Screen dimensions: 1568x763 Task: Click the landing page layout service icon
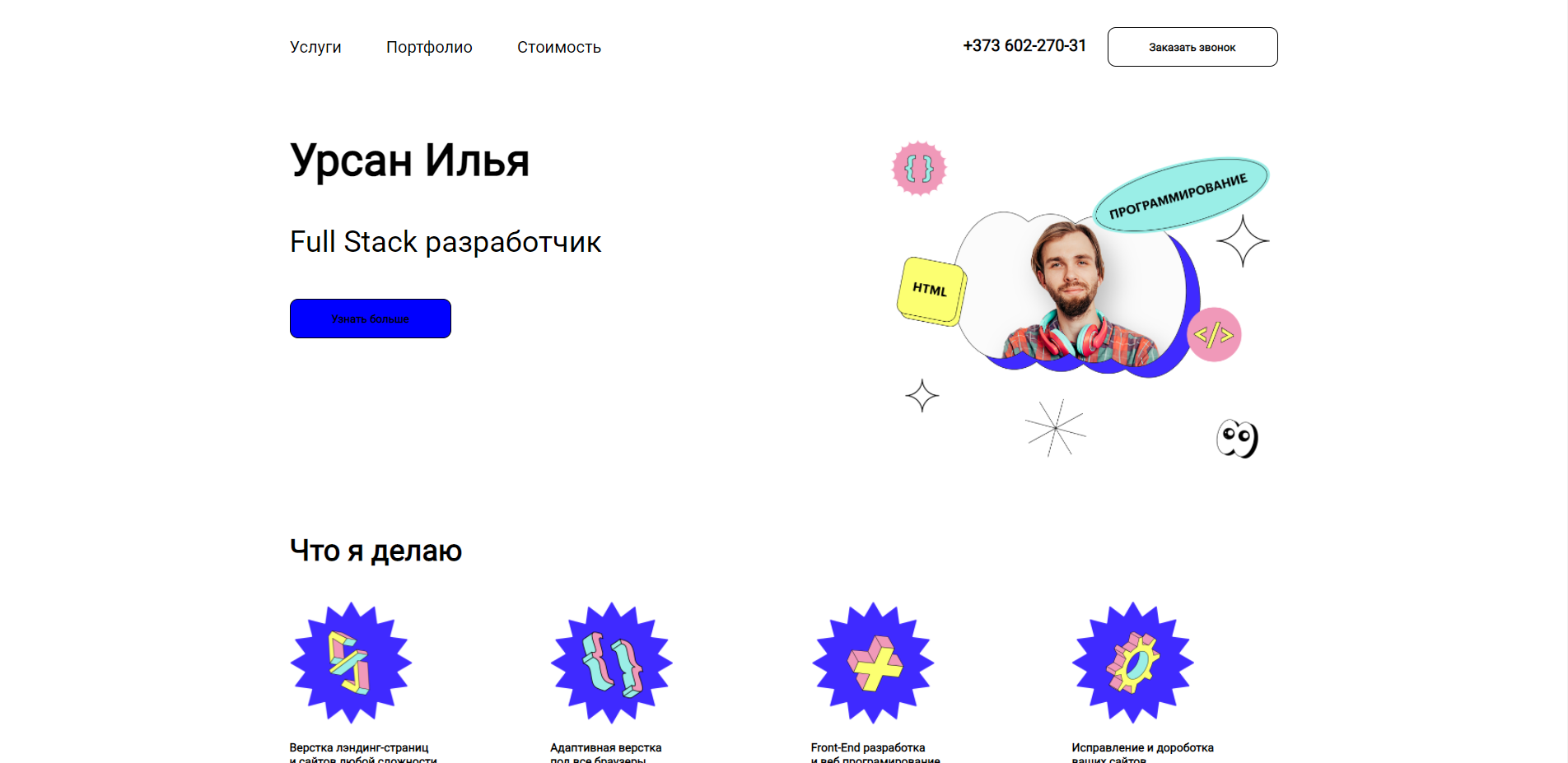click(x=351, y=663)
